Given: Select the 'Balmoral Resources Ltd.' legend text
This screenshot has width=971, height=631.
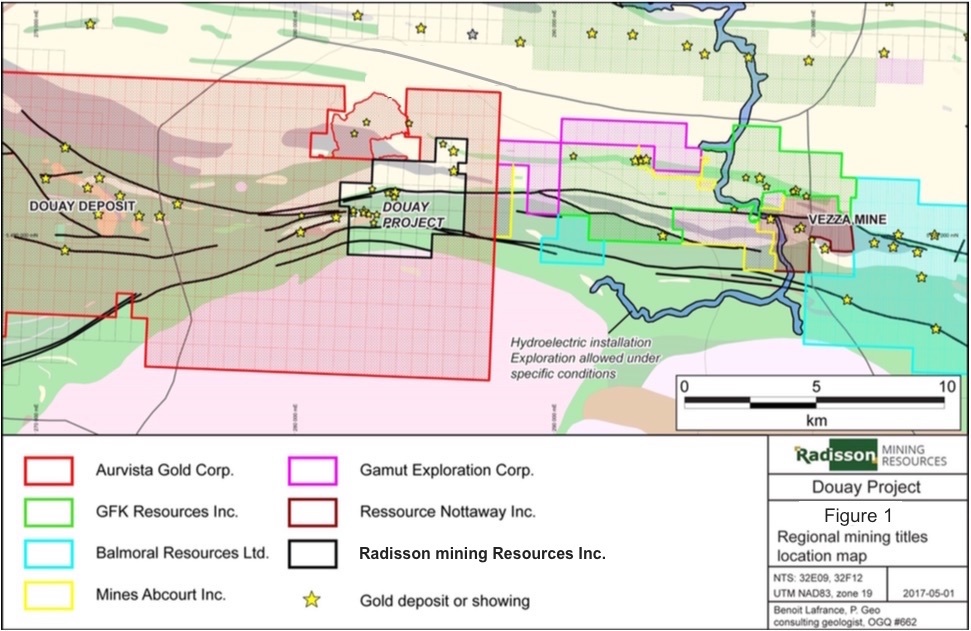Looking at the screenshot, I should [x=182, y=553].
